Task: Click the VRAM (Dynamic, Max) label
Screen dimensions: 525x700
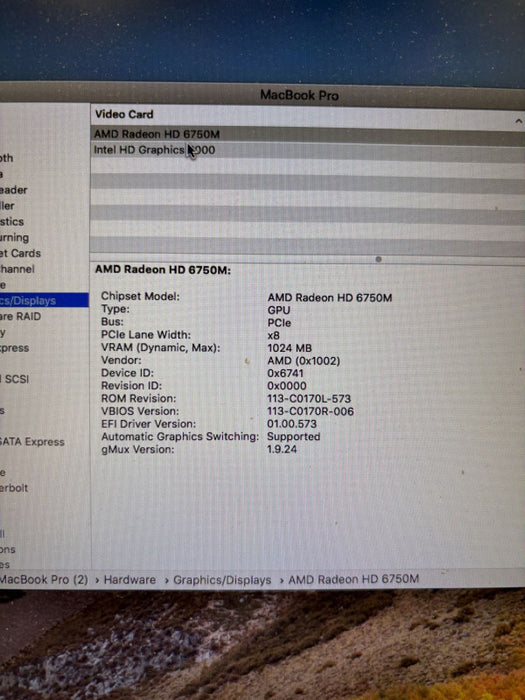Action: click(161, 348)
